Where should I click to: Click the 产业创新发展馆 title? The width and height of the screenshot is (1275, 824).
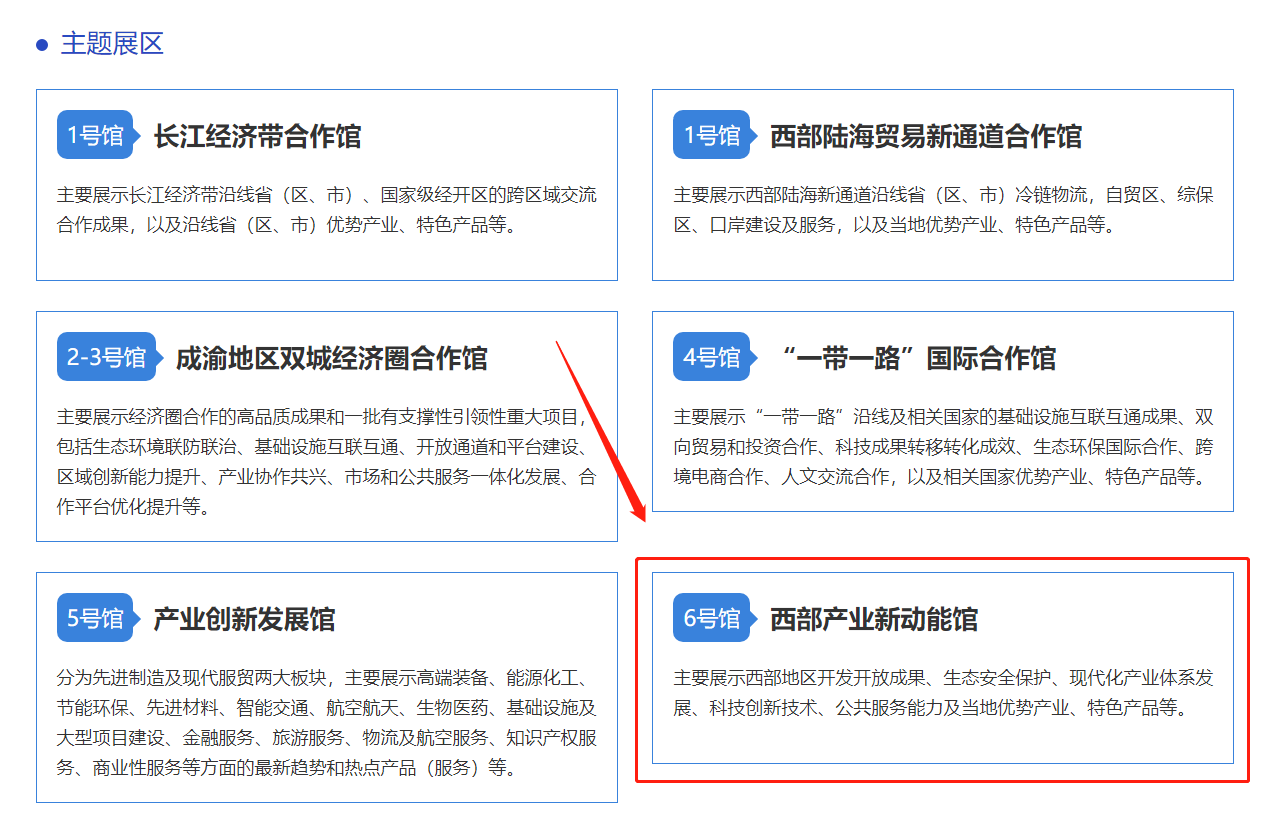(244, 619)
